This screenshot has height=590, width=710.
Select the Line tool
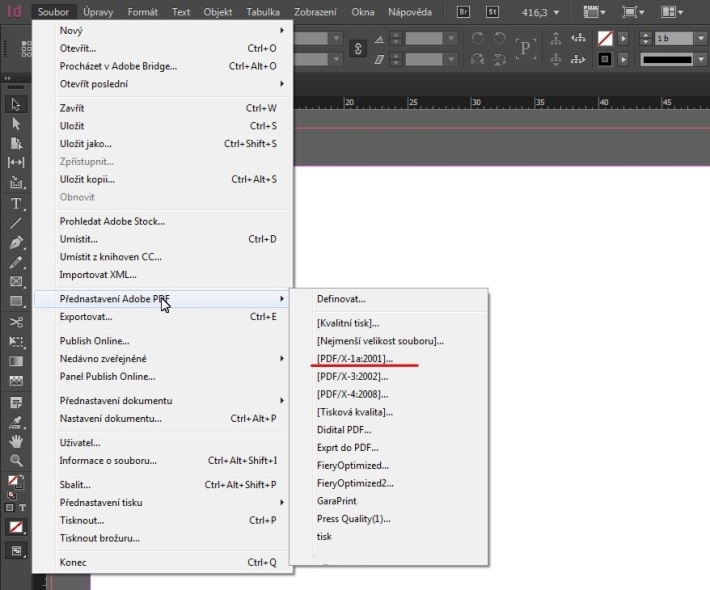(x=16, y=223)
